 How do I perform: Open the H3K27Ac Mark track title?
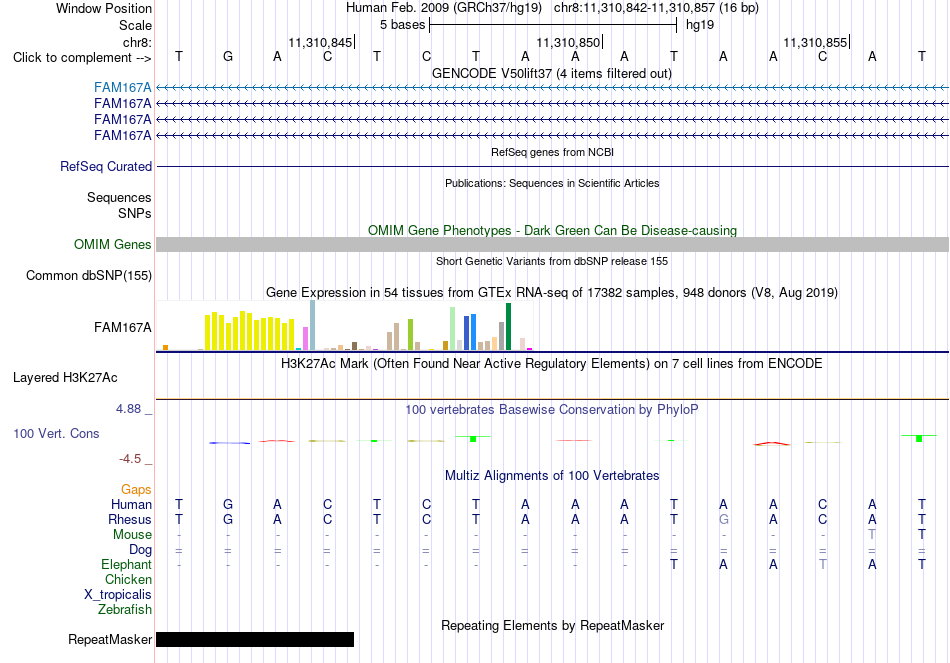coord(551,364)
